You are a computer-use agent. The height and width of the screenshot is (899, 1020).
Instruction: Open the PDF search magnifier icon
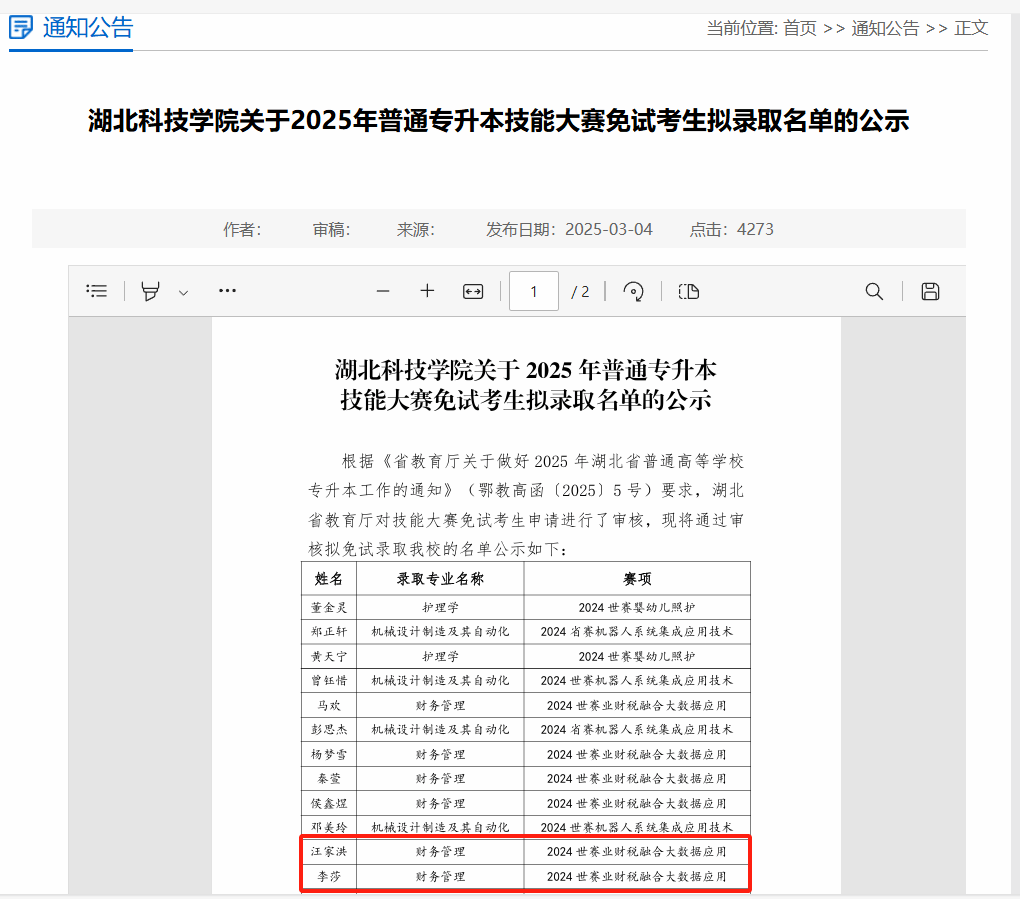click(x=874, y=291)
